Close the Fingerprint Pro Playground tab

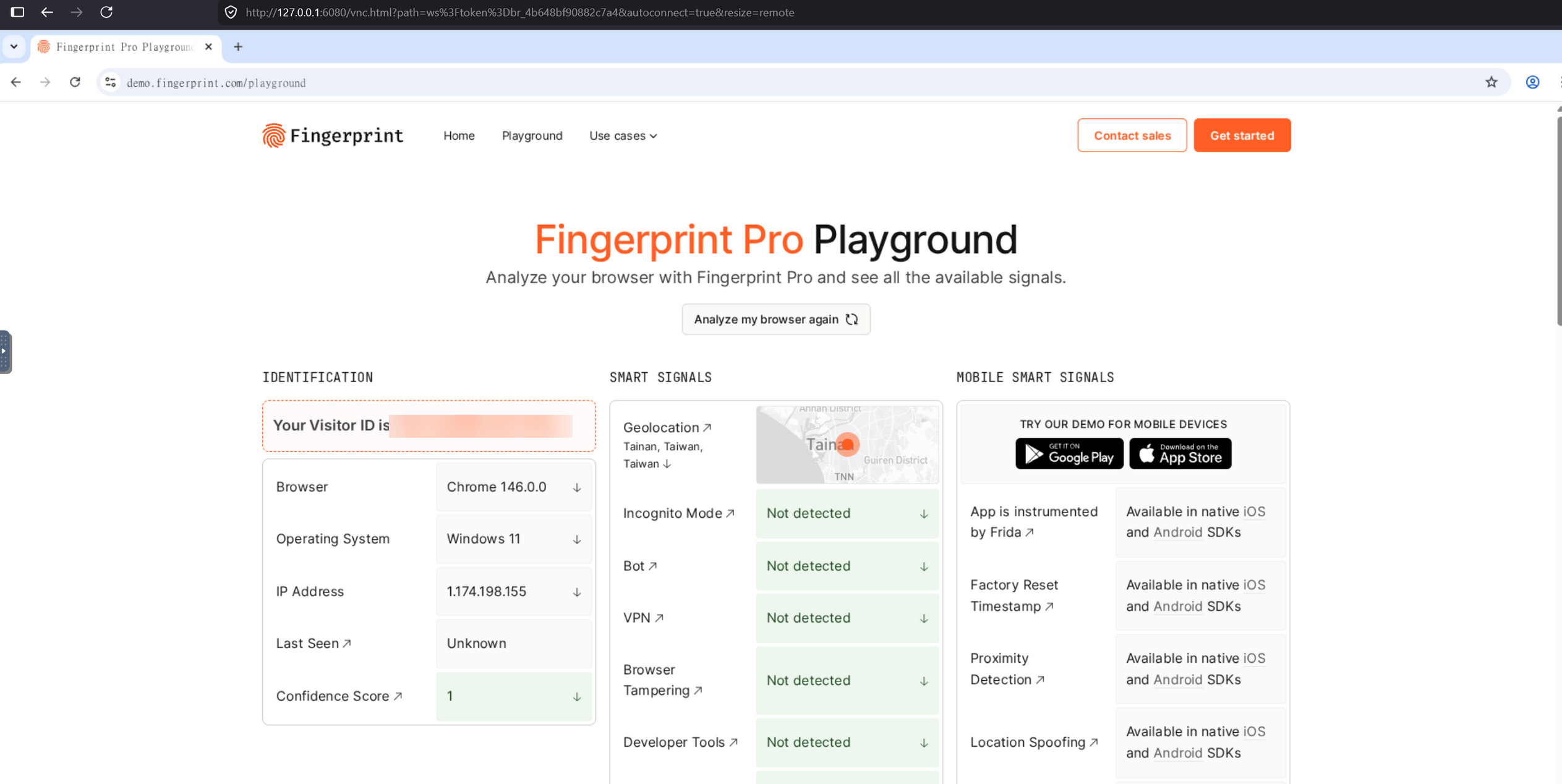pyautogui.click(x=208, y=47)
